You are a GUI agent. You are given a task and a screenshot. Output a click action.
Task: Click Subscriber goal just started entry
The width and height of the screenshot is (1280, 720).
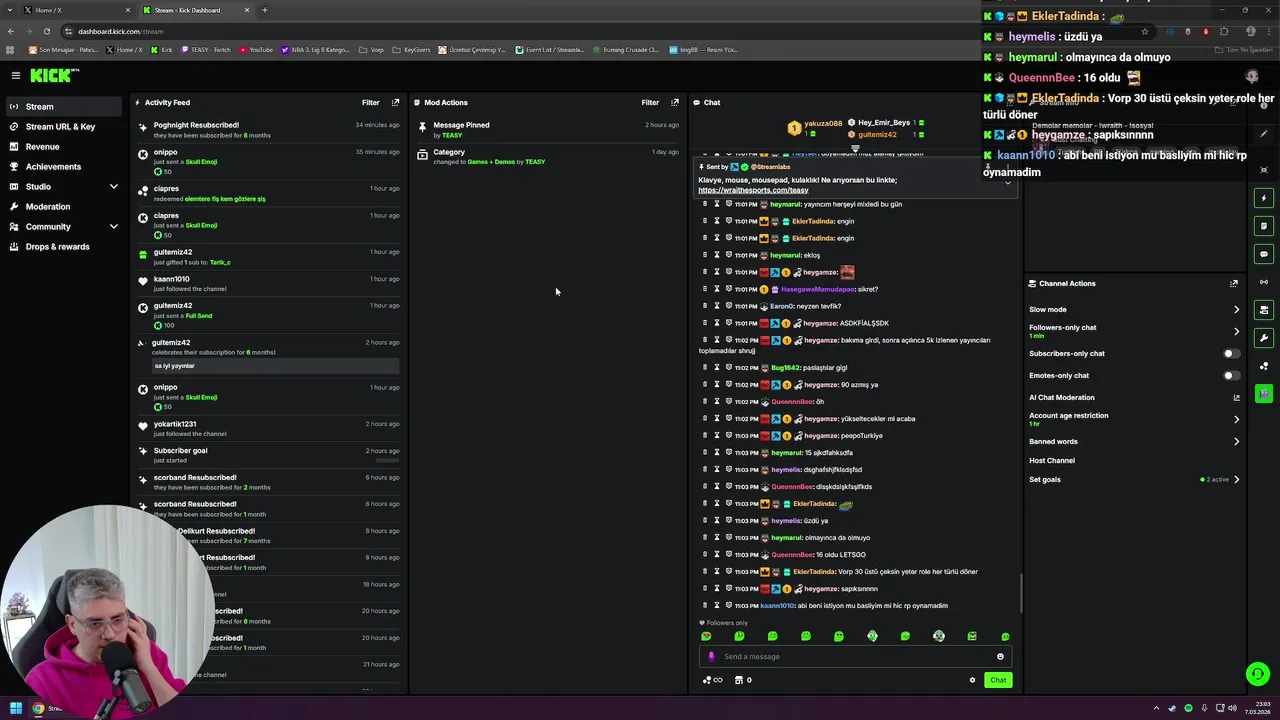point(270,456)
